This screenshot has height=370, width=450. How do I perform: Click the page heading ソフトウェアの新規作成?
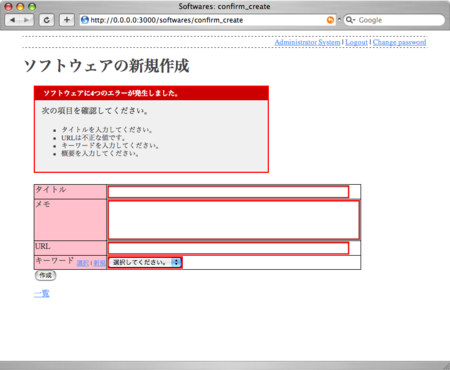[107, 66]
